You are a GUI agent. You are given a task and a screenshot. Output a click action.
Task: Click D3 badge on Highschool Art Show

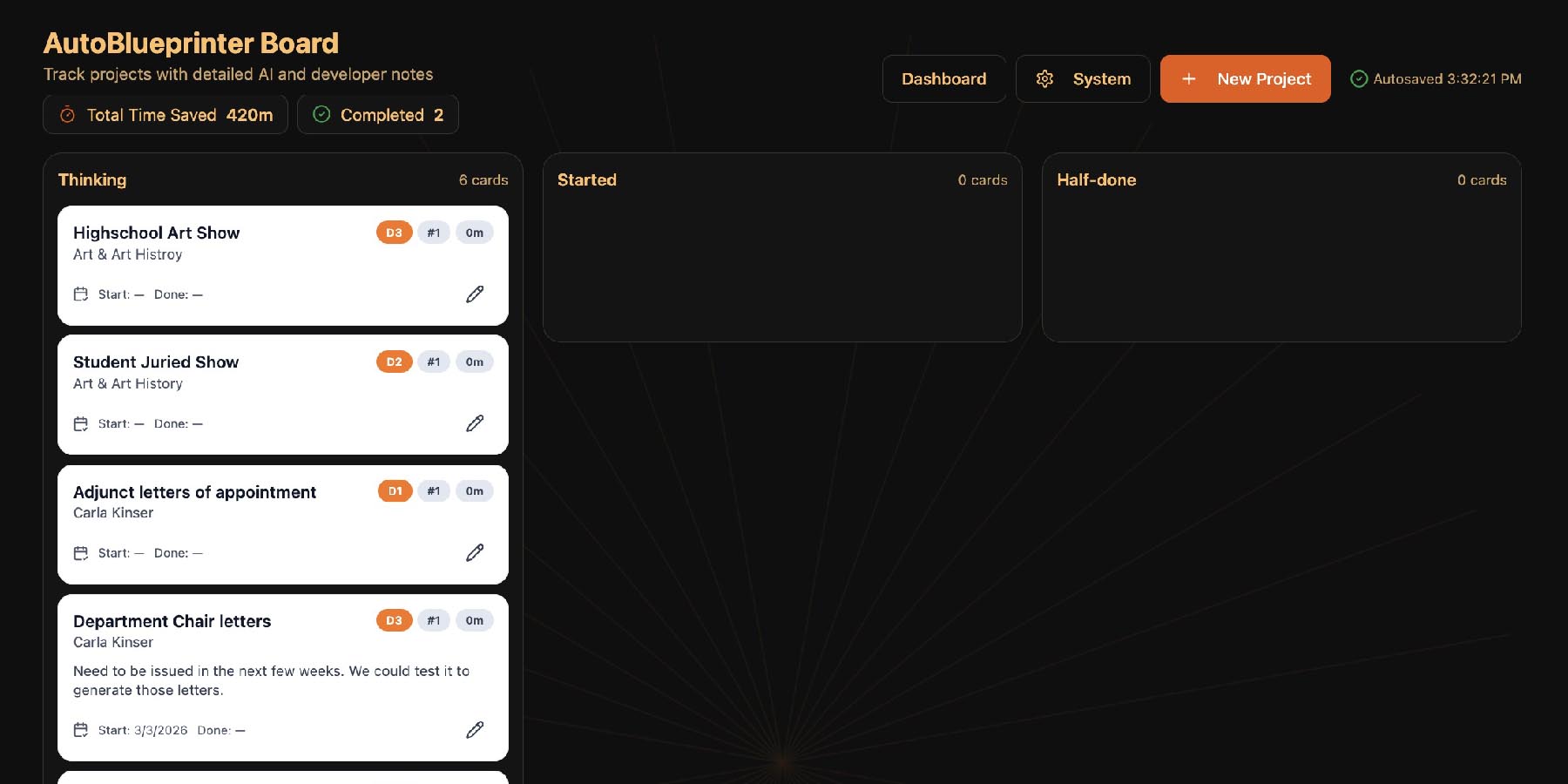394,233
